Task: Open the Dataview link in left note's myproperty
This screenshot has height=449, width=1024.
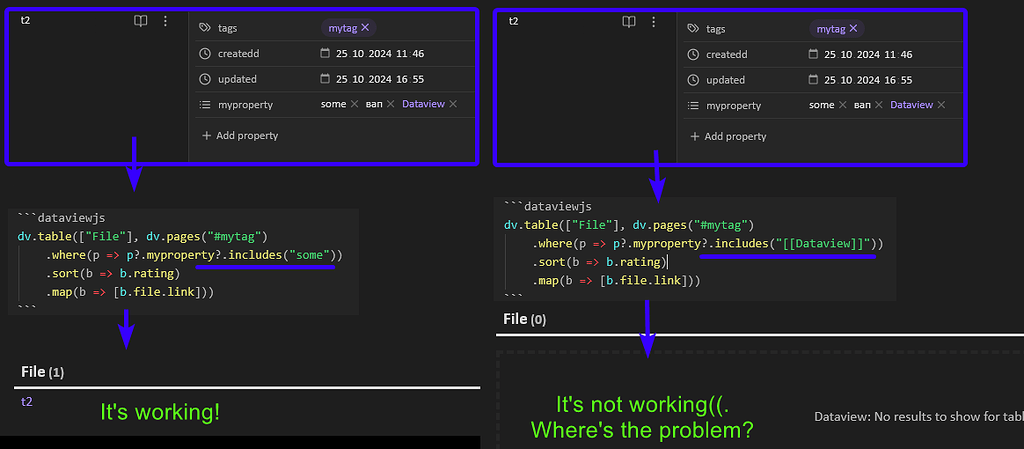Action: click(423, 105)
